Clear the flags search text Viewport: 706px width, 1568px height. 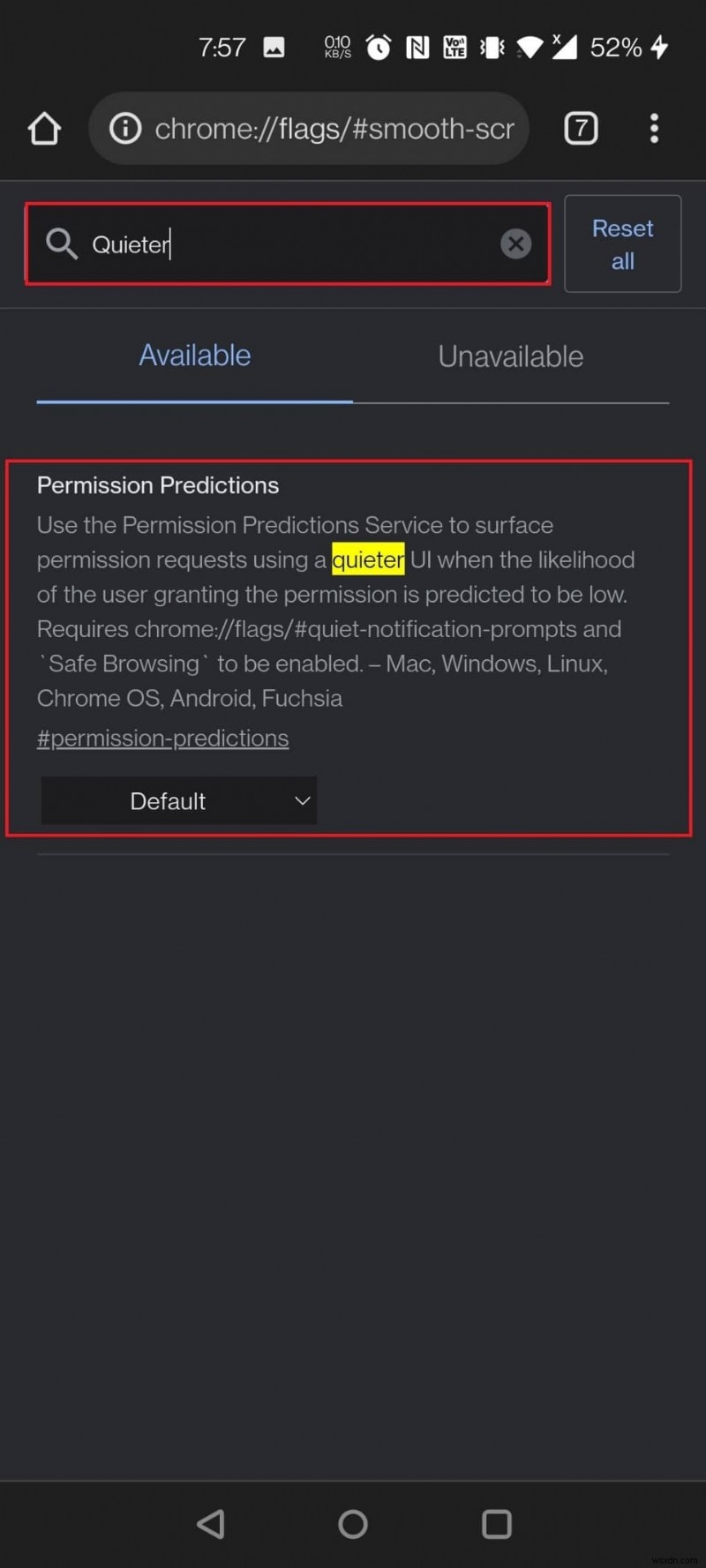click(515, 244)
